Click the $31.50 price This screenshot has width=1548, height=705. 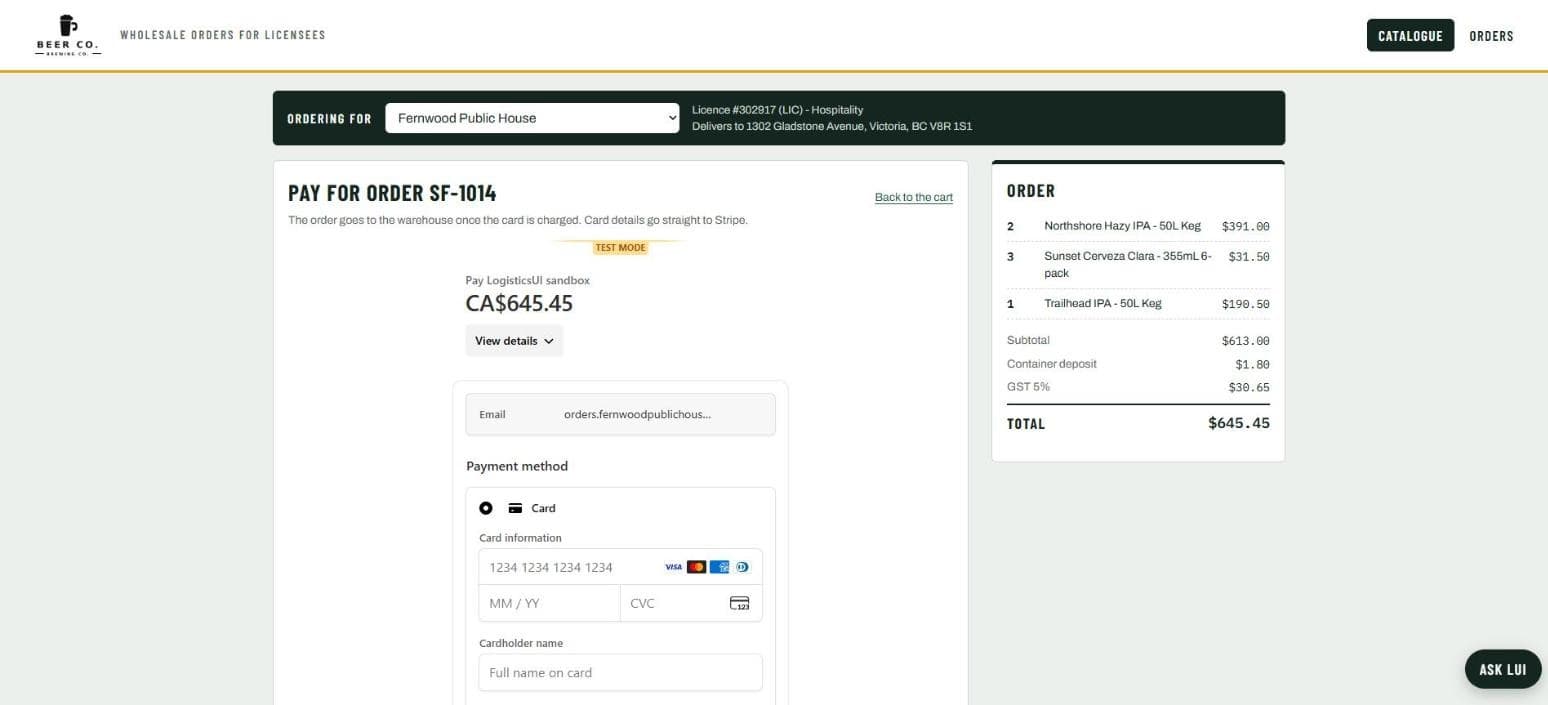(x=1249, y=257)
